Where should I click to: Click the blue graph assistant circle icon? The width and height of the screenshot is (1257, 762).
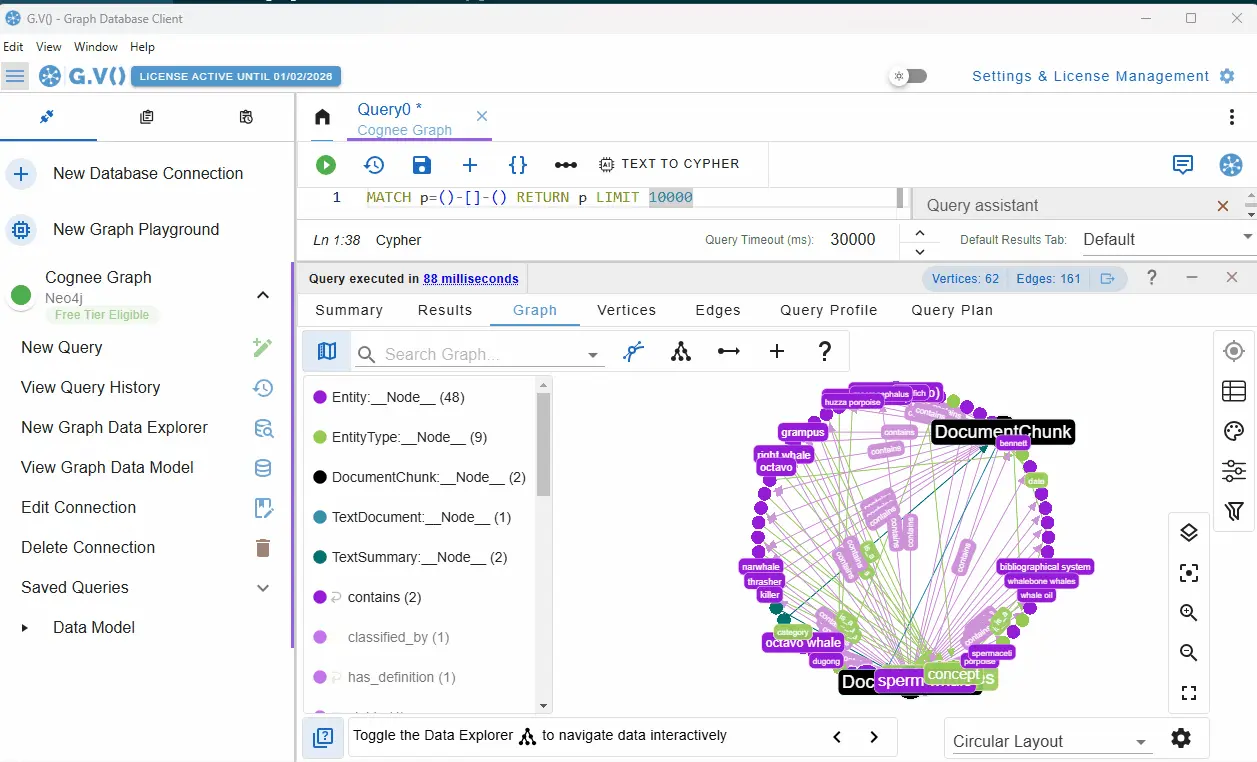point(1231,165)
